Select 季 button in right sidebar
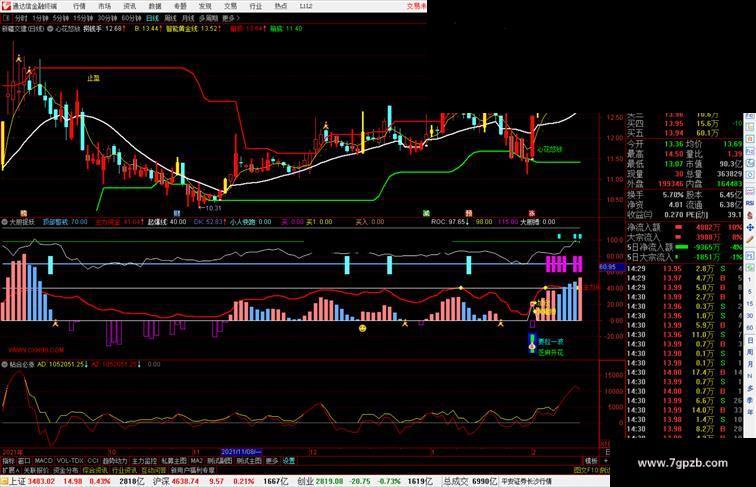Viewport: 756px width, 487px height. click(x=750, y=401)
